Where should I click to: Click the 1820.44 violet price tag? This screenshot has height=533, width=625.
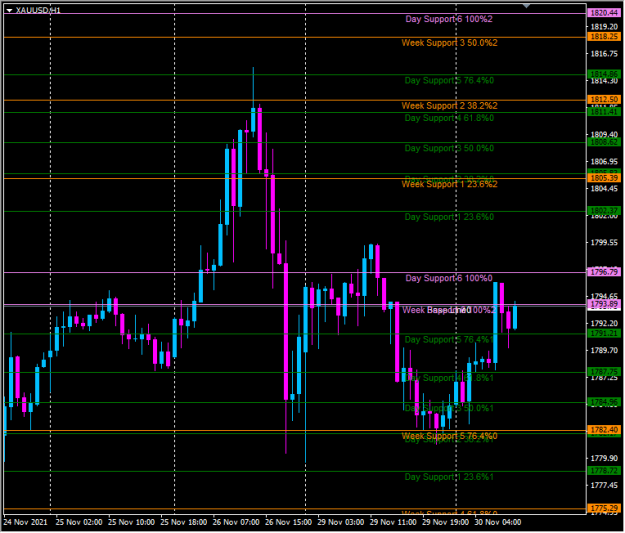click(x=604, y=13)
